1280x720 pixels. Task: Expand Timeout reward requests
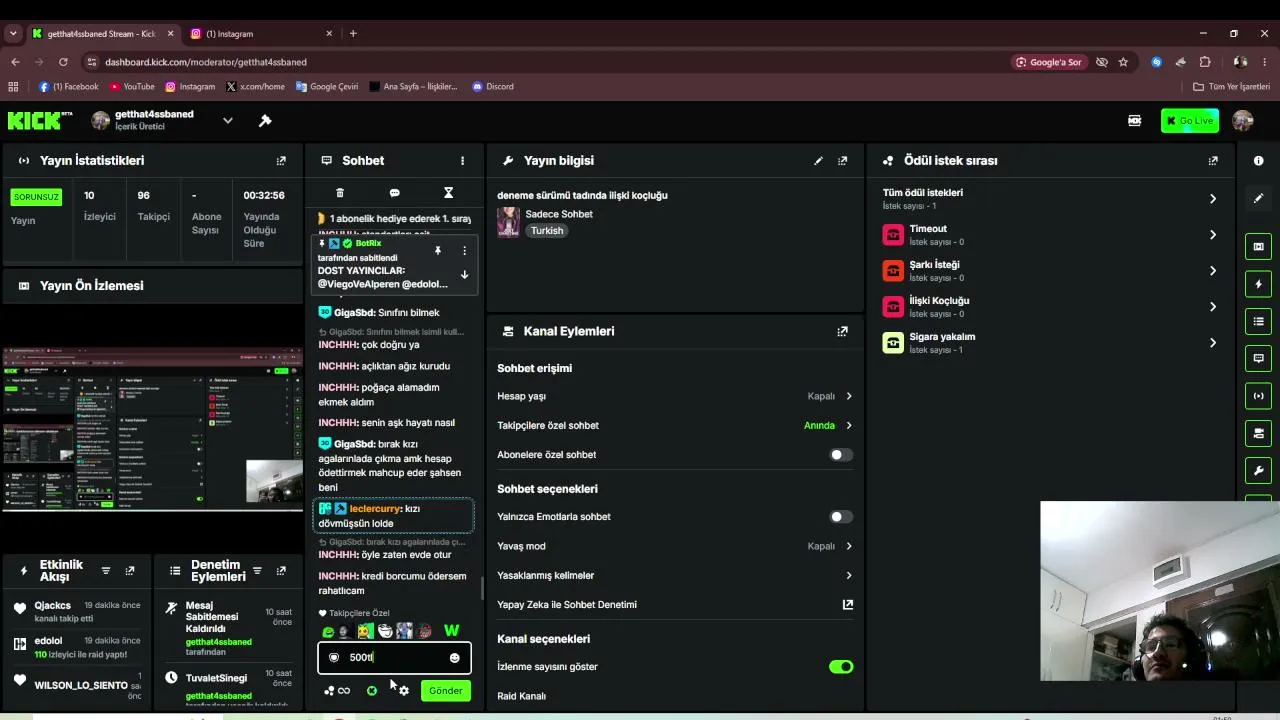[x=1213, y=235]
